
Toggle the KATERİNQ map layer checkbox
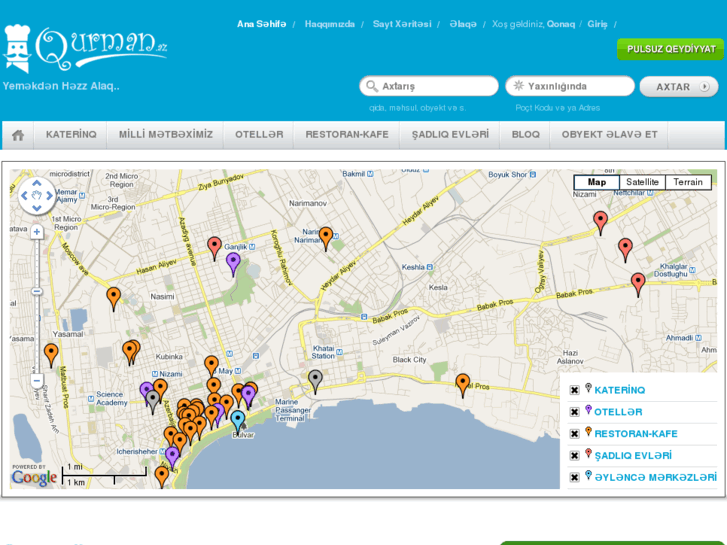click(x=574, y=390)
